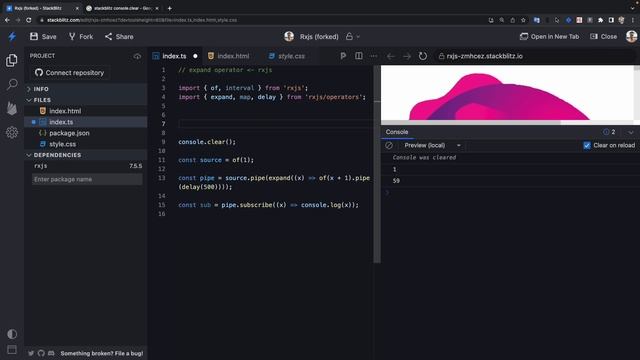Click the rxjs dependency entry
Screen dimensions: 640x360
point(87,166)
